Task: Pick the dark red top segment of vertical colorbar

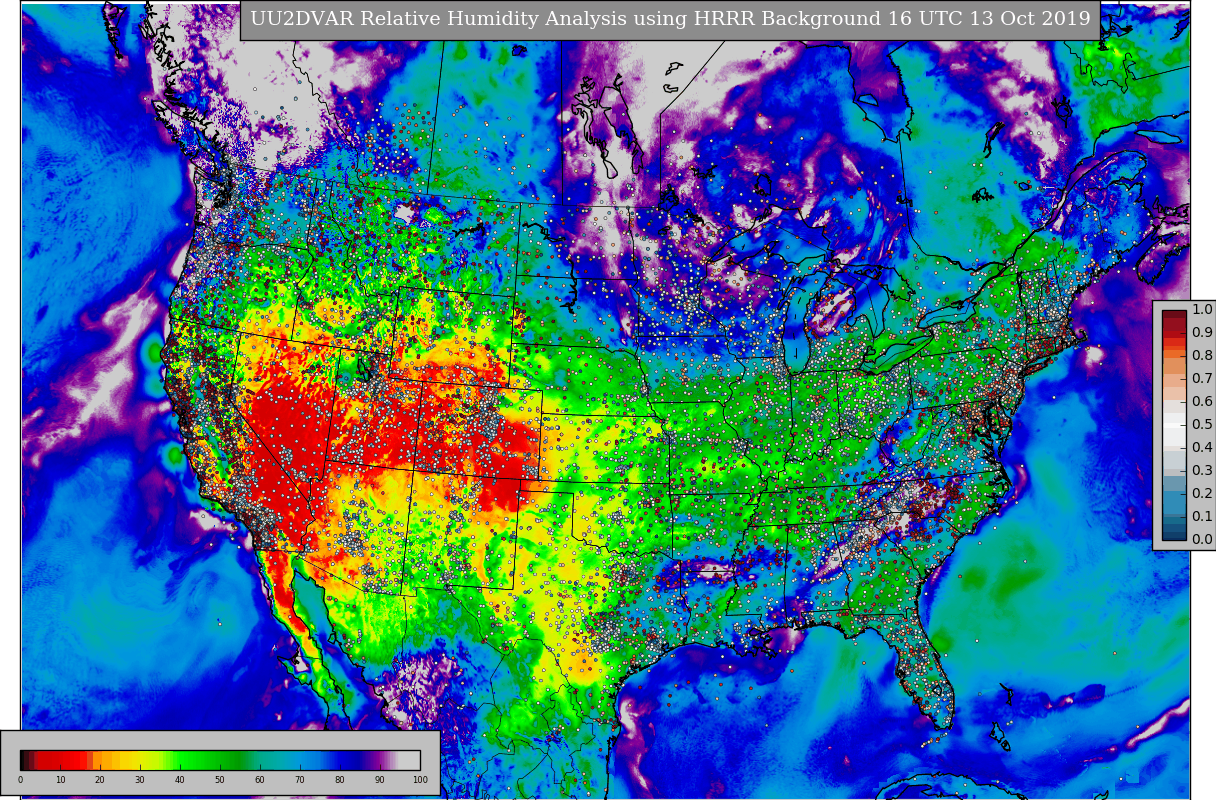Action: (x=1174, y=316)
